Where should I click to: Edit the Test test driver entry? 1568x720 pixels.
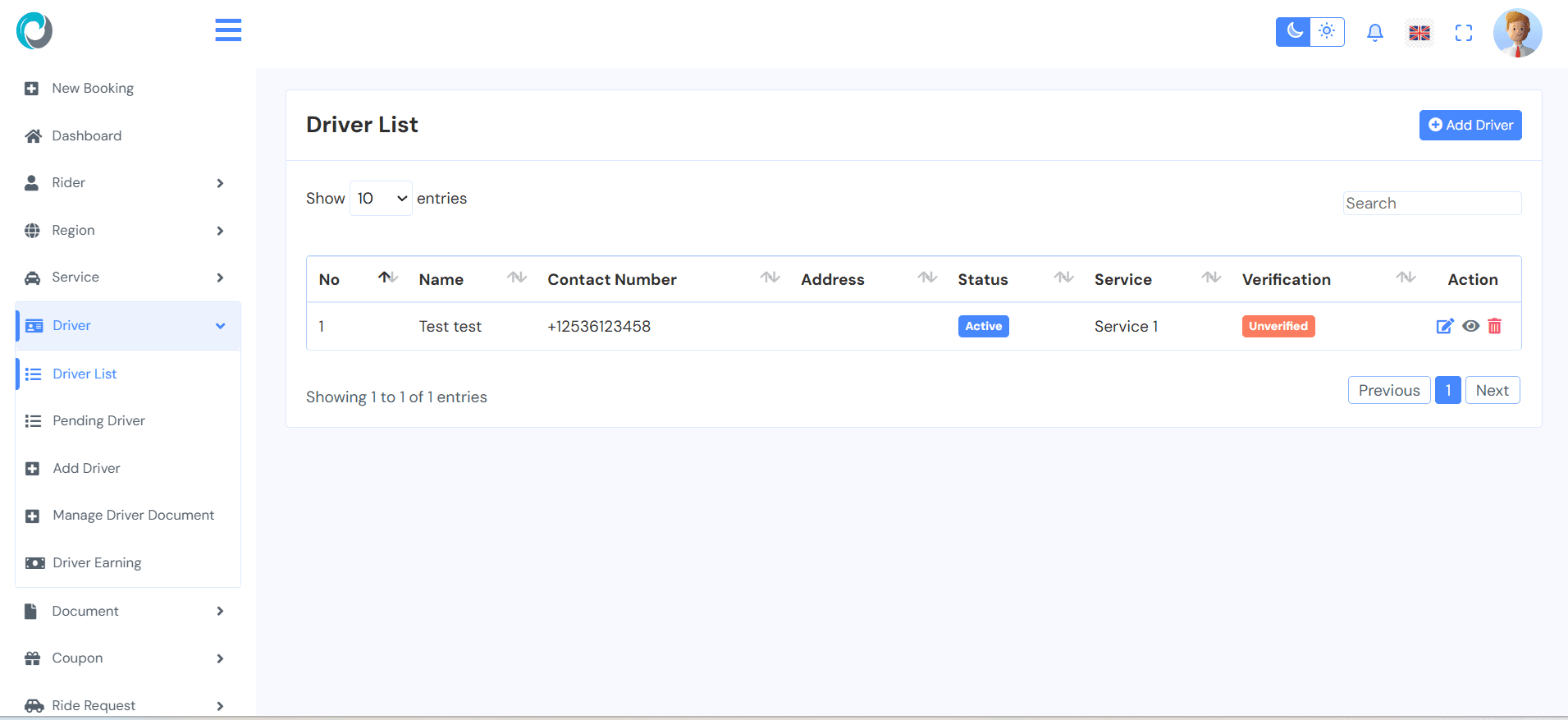[x=1444, y=327]
